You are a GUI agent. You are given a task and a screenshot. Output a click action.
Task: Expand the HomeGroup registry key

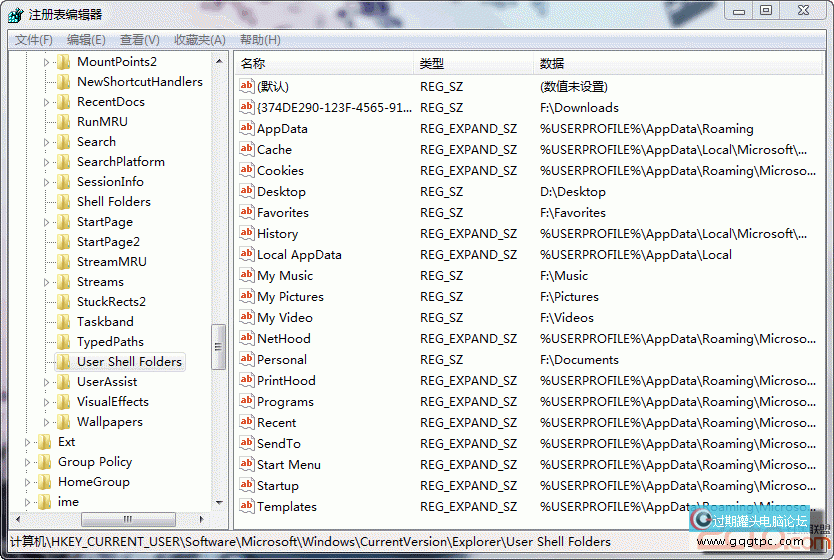[x=28, y=482]
